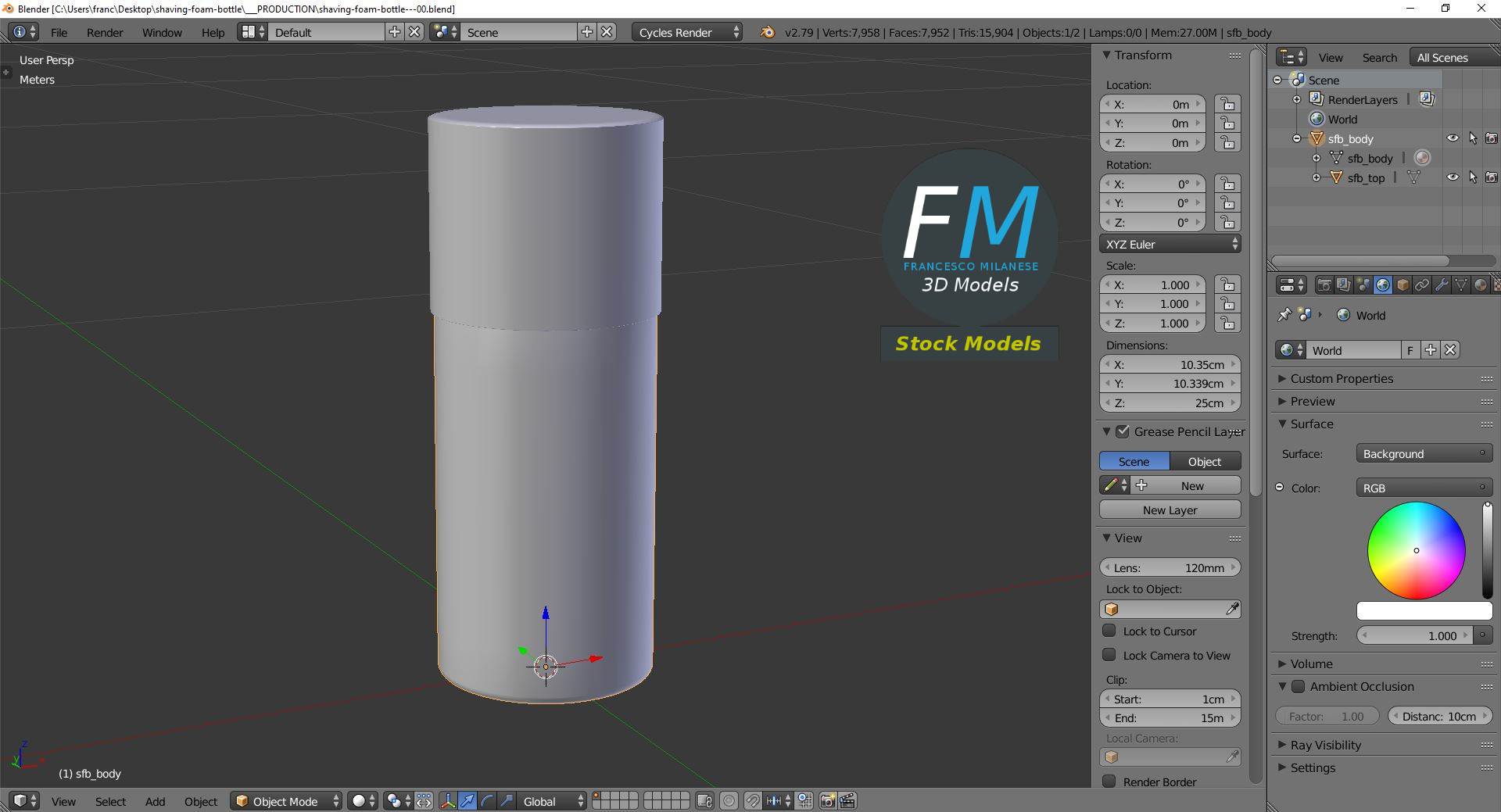Add a new scene with the plus icon
Viewport: 1501px width, 812px height.
pos(587,32)
